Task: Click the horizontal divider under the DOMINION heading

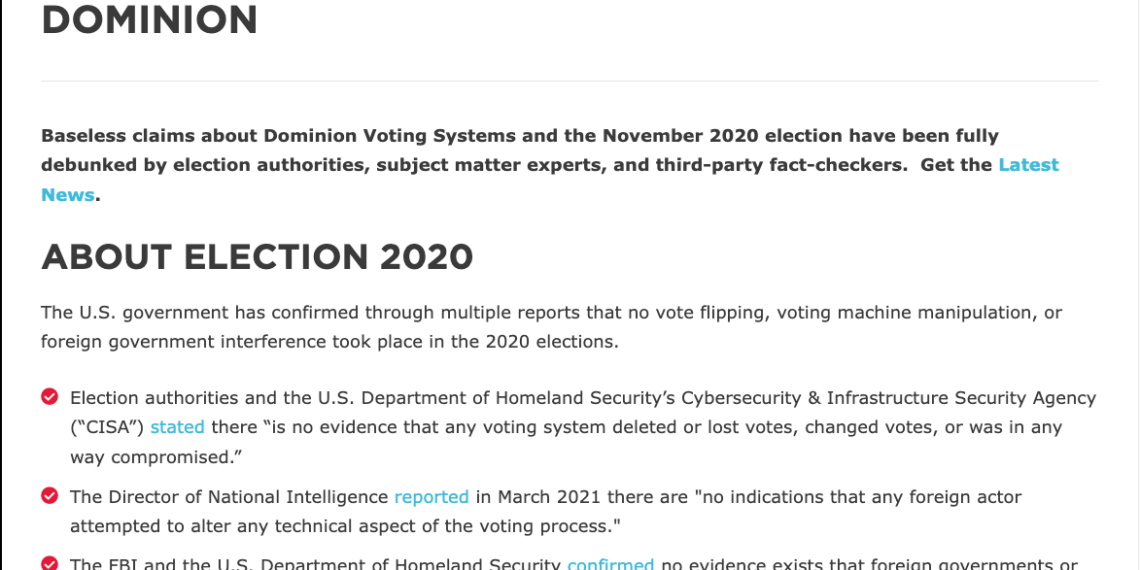Action: tap(570, 81)
